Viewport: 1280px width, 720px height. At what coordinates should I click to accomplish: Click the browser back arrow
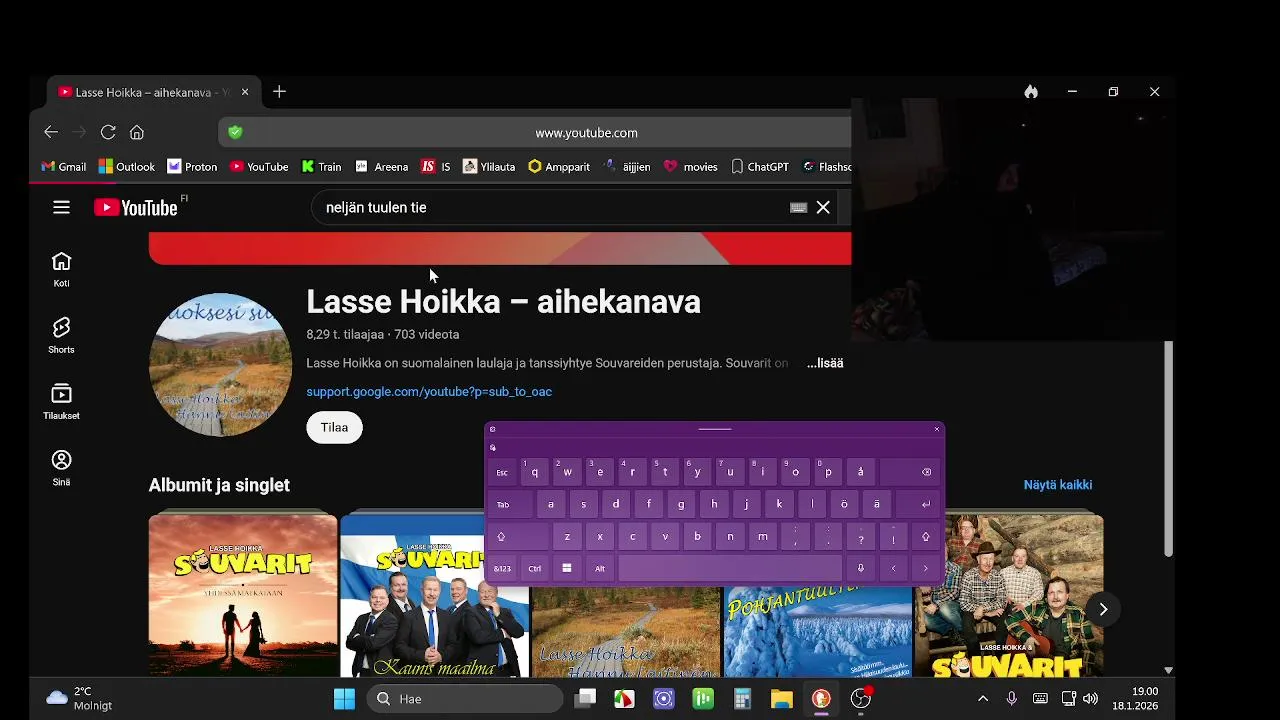tap(51, 132)
